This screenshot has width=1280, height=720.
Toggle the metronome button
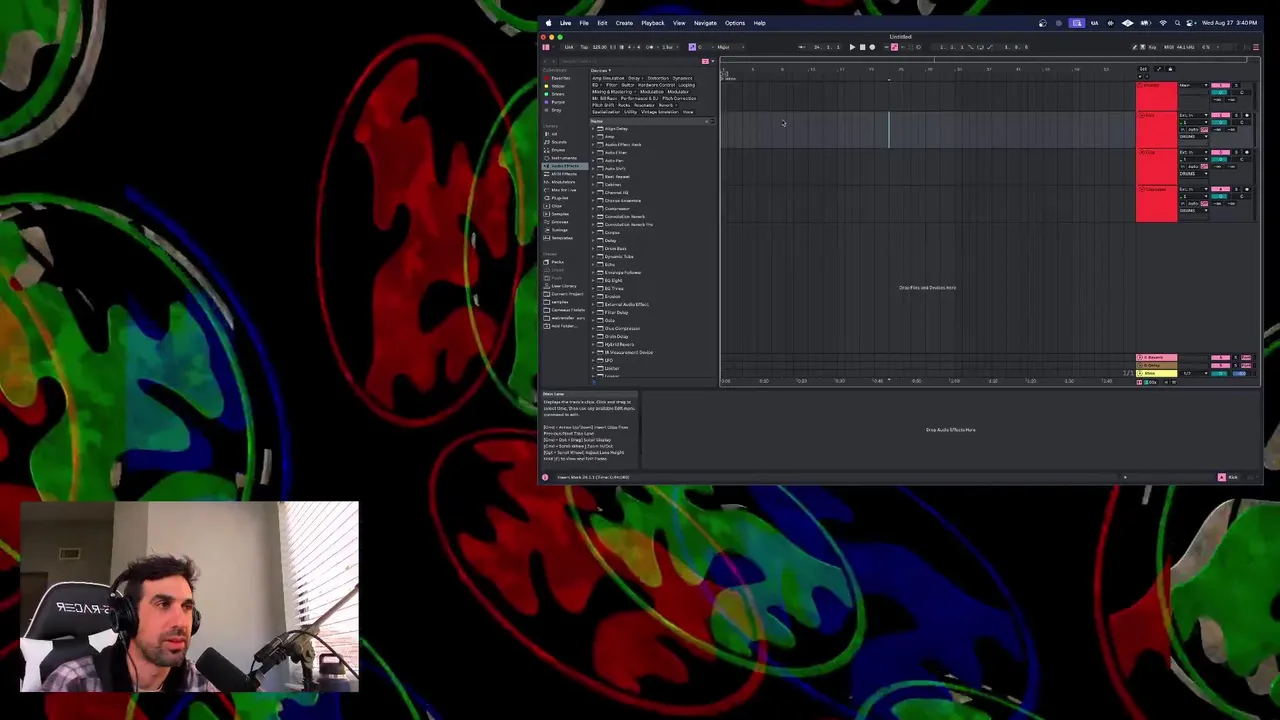click(x=651, y=47)
